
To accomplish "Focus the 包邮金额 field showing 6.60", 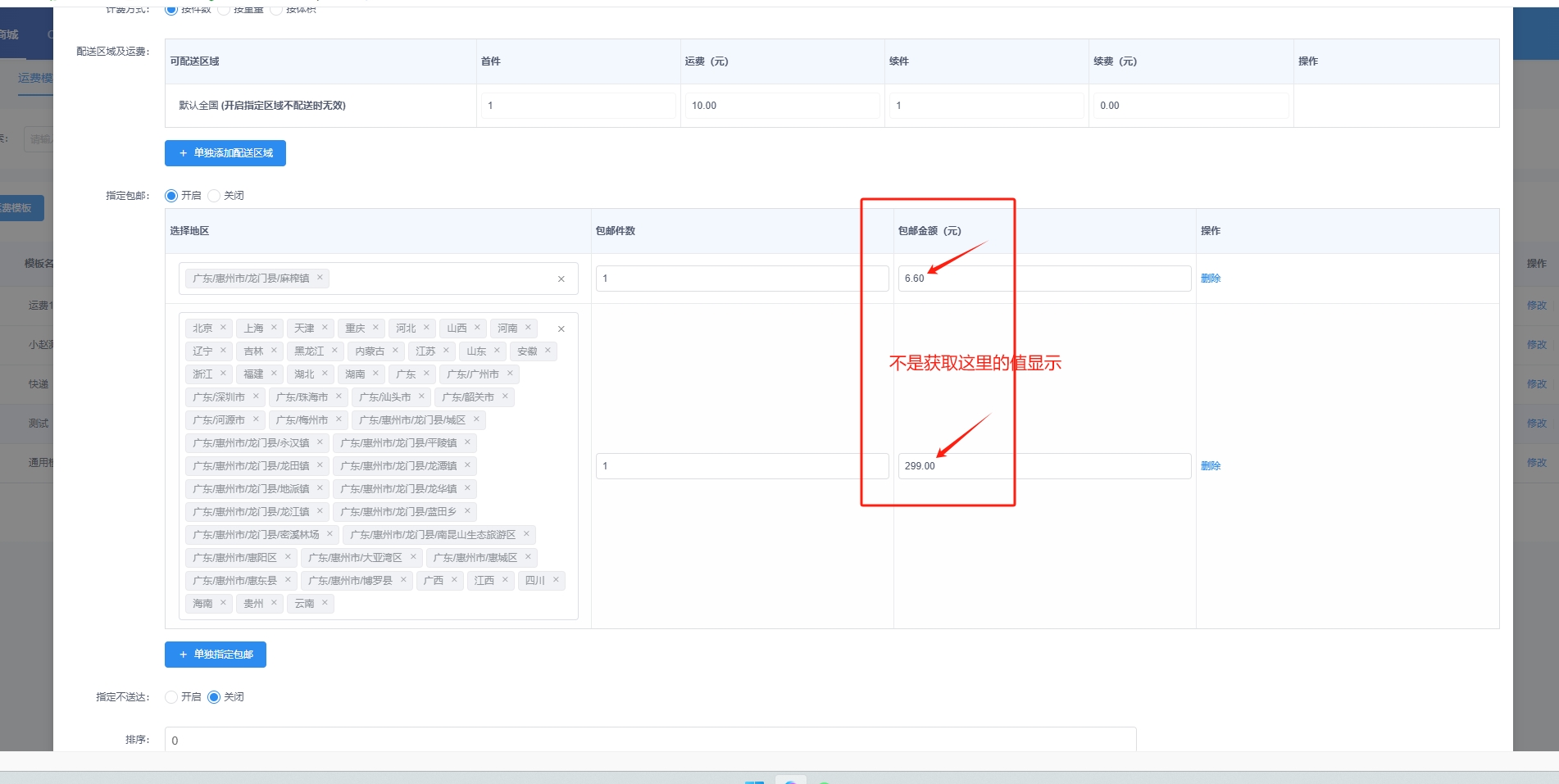I will click(1045, 279).
